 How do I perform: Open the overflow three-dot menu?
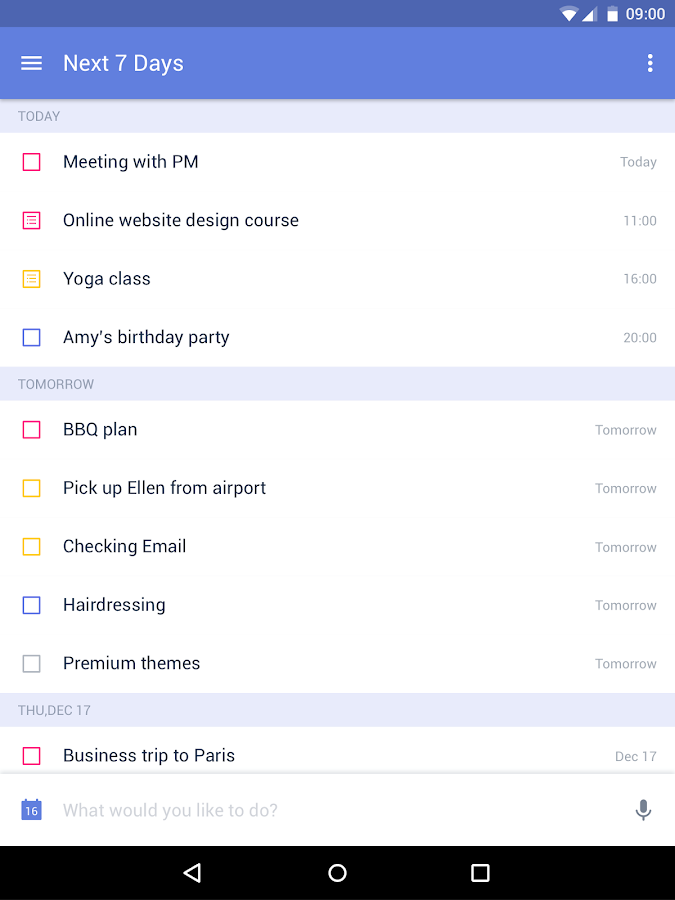[650, 63]
